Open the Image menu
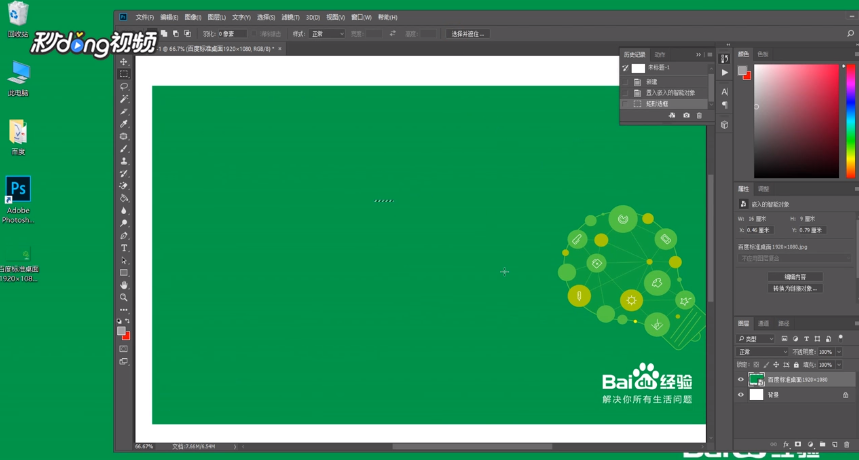Image resolution: width=859 pixels, height=460 pixels. click(x=193, y=18)
